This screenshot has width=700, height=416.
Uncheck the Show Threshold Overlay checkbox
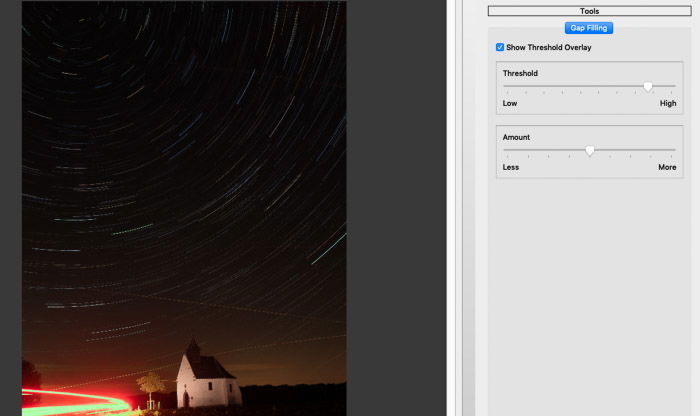pos(500,47)
